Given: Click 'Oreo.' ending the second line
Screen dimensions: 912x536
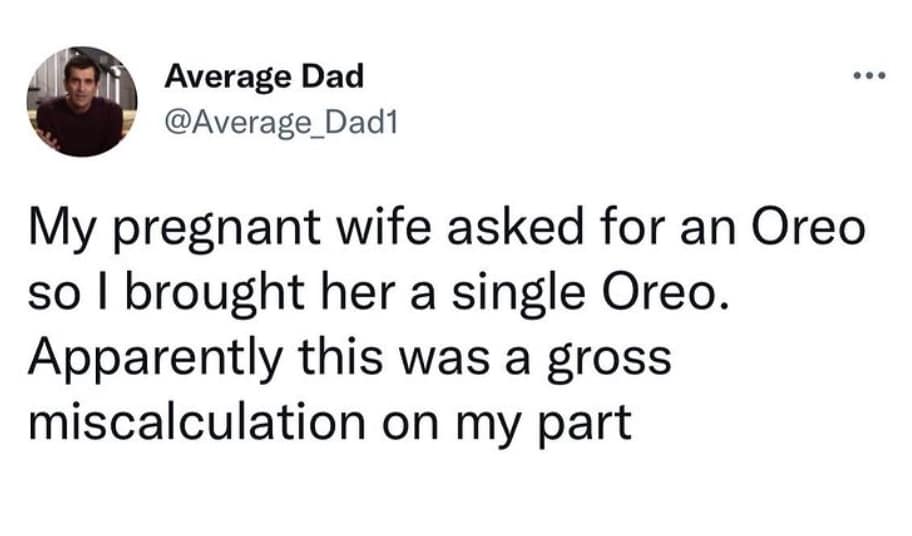Looking at the screenshot, I should coord(665,296).
